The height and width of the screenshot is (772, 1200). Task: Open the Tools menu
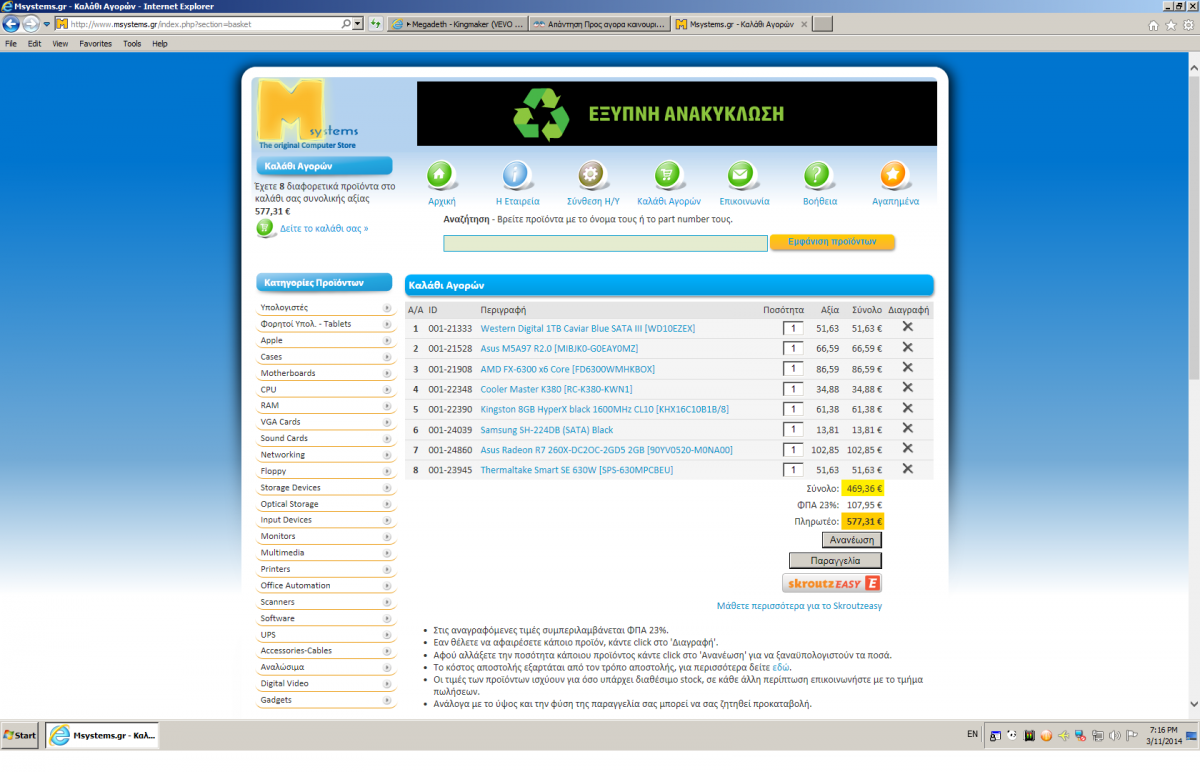(x=132, y=44)
